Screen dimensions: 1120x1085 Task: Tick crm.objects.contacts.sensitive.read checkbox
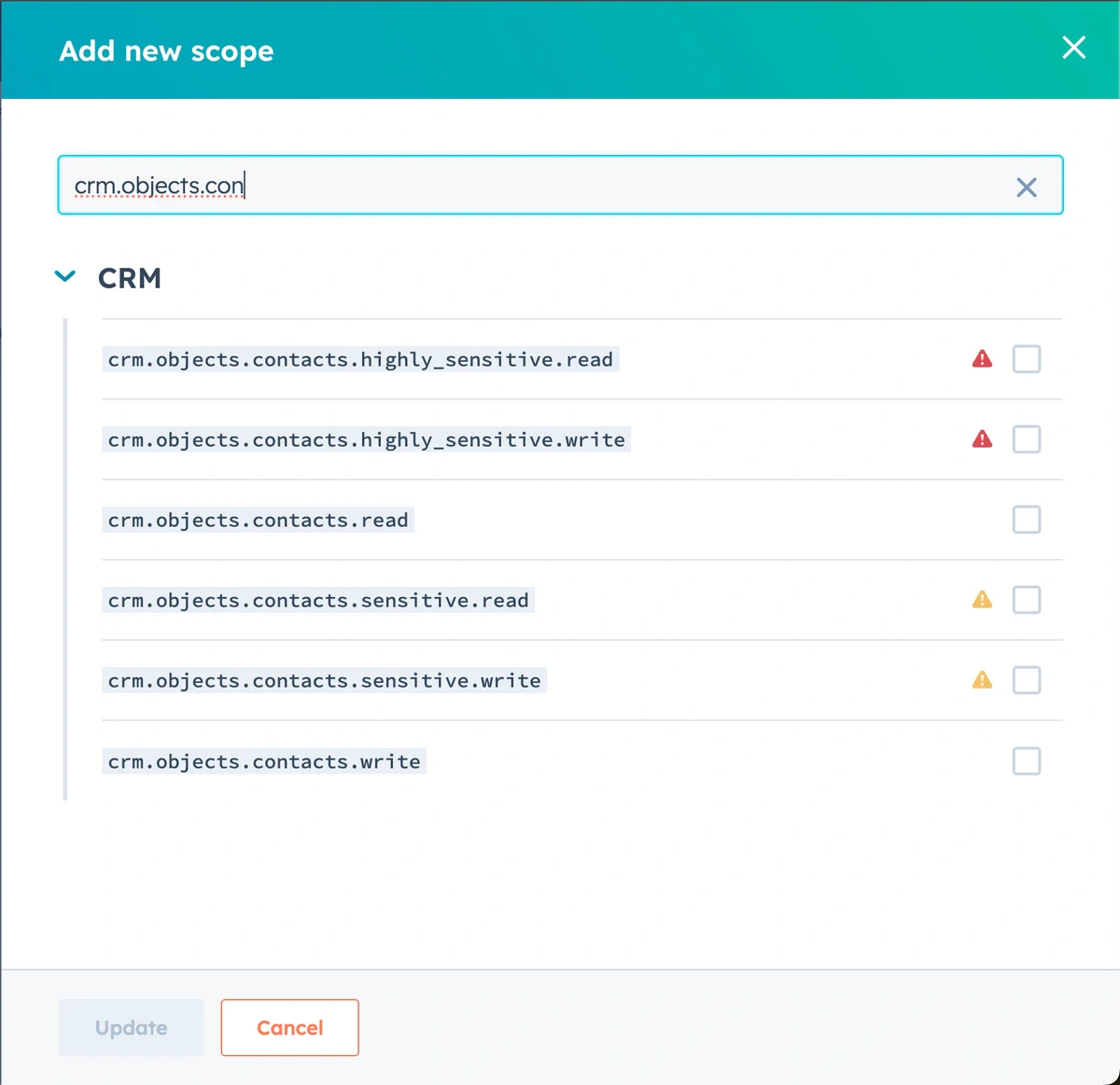pyautogui.click(x=1027, y=600)
